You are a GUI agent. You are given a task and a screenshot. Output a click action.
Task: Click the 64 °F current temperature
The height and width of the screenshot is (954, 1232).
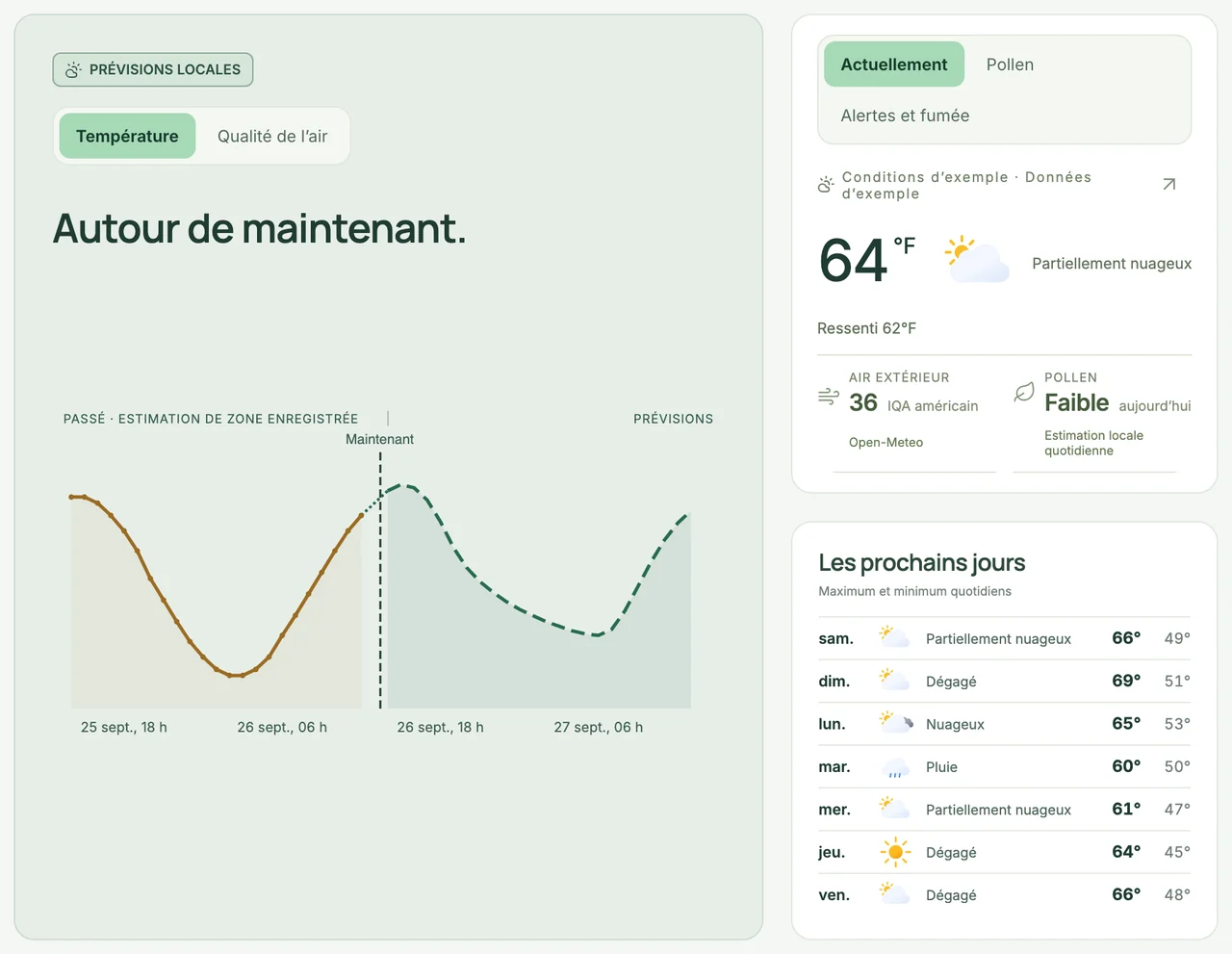866,260
